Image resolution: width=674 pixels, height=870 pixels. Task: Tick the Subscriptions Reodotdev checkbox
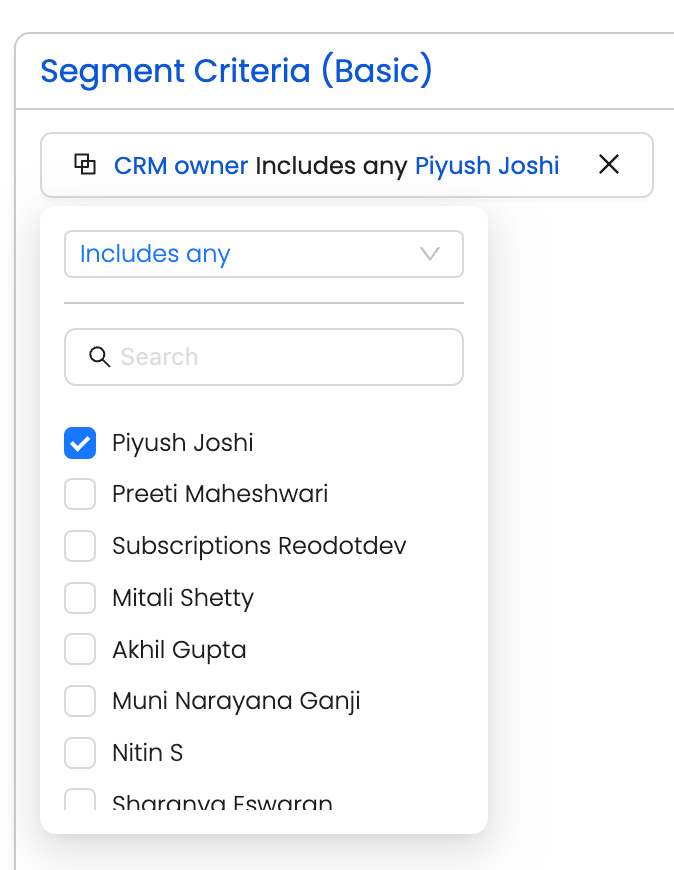point(80,546)
